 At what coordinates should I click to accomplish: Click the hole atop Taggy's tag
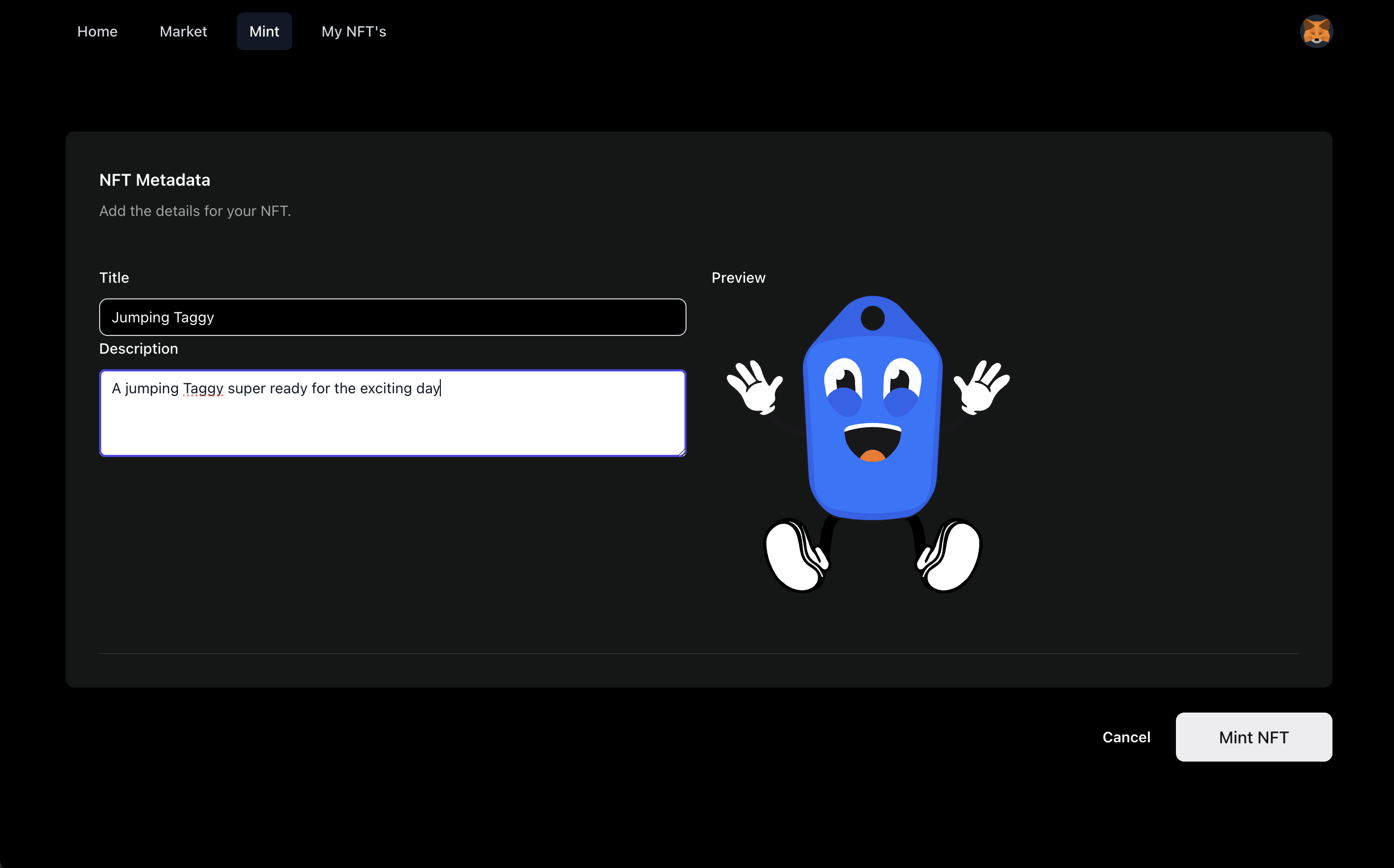point(872,319)
